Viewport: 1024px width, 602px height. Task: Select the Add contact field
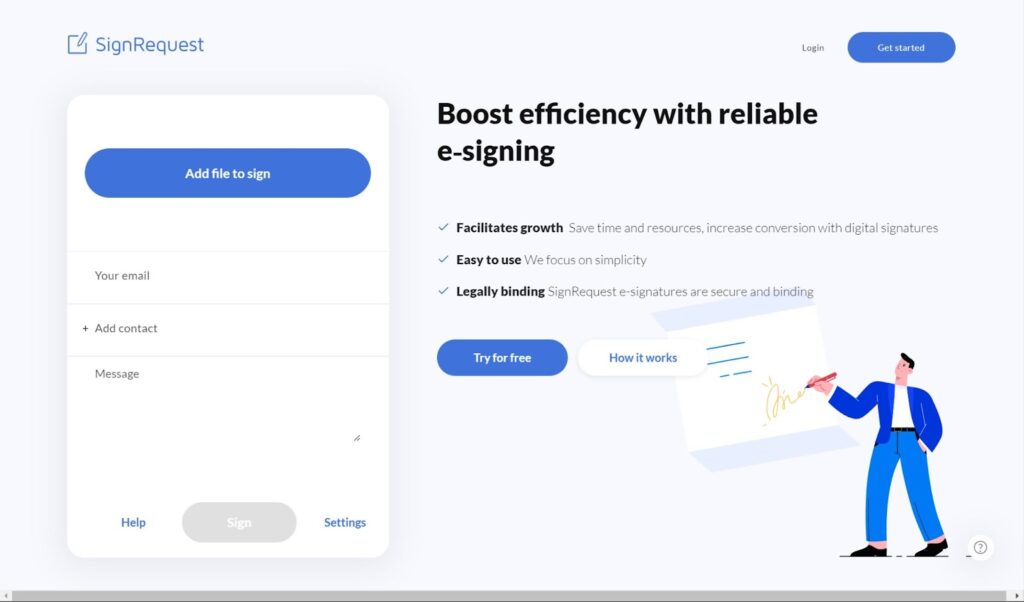pyautogui.click(x=227, y=328)
